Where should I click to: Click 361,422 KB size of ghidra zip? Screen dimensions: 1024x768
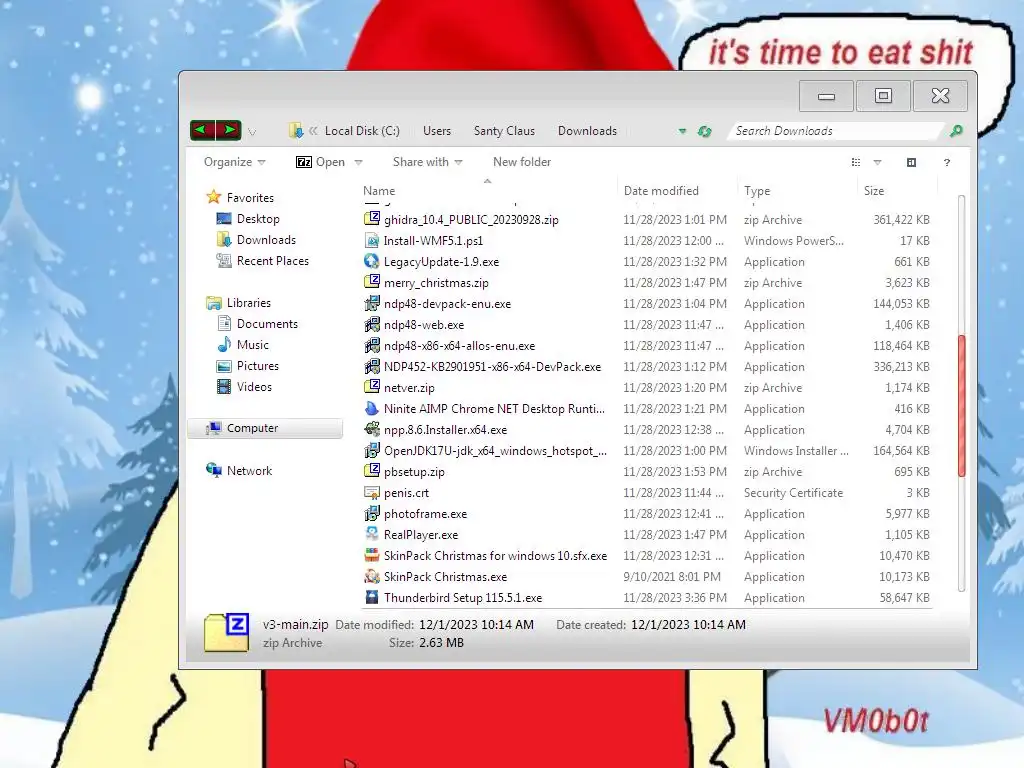click(x=901, y=219)
